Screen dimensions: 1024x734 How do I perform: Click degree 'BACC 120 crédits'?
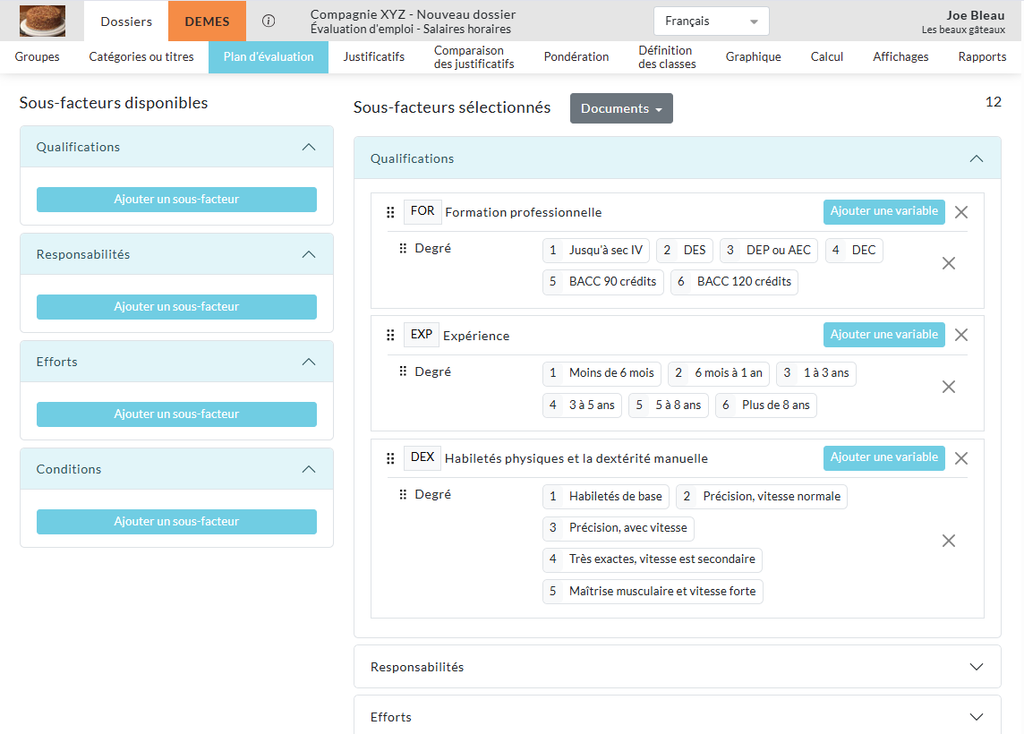pyautogui.click(x=734, y=281)
